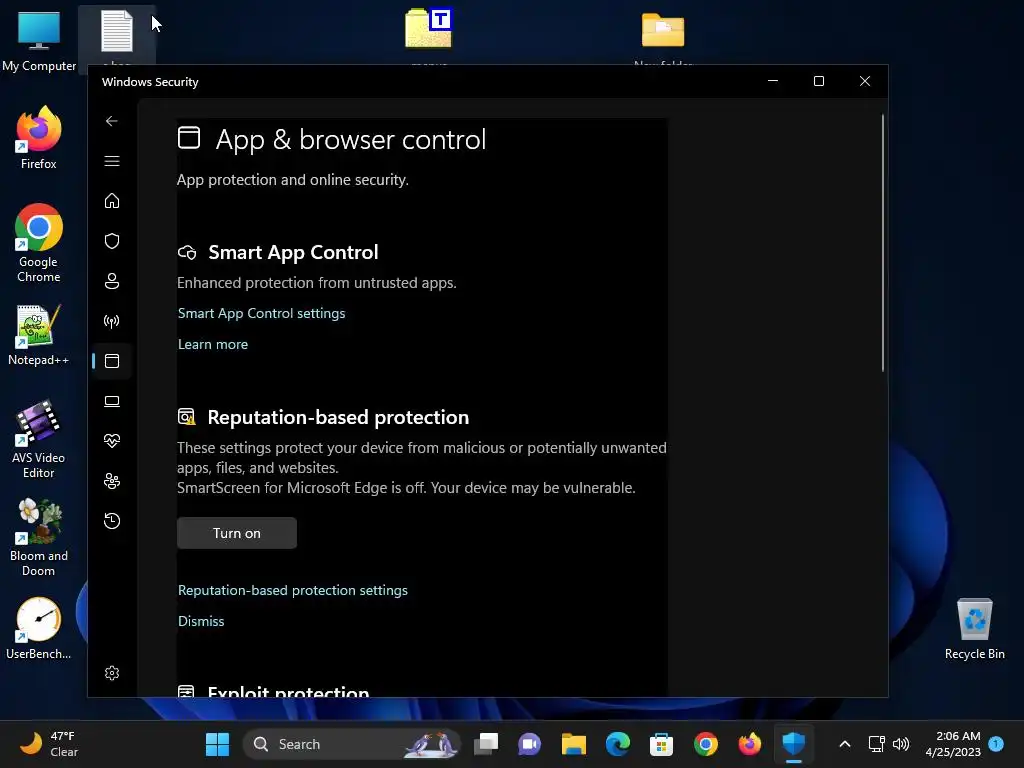This screenshot has height=768, width=1024.
Task: Click the taskbar Search box
Action: pyautogui.click(x=351, y=744)
